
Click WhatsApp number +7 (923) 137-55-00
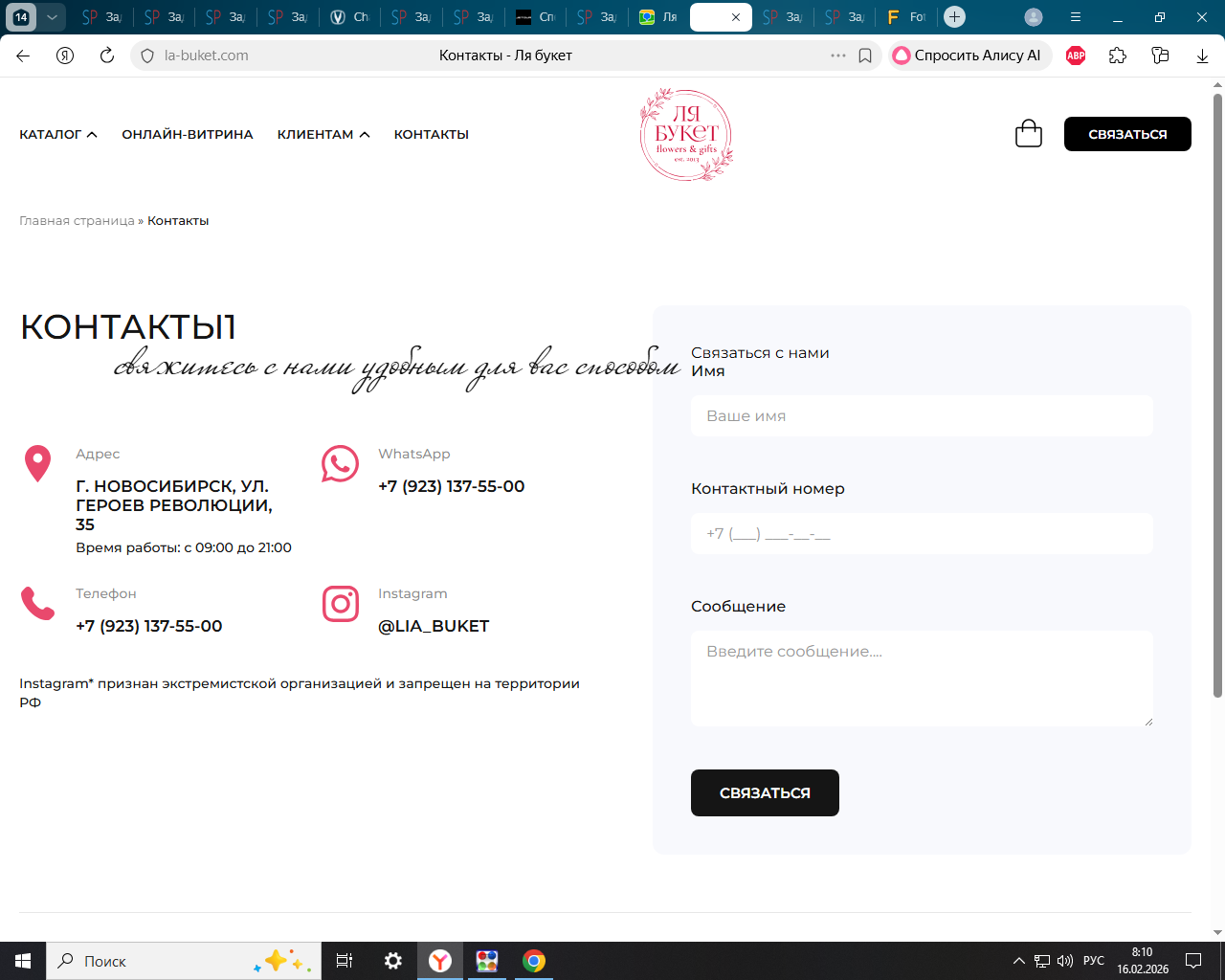coord(452,486)
